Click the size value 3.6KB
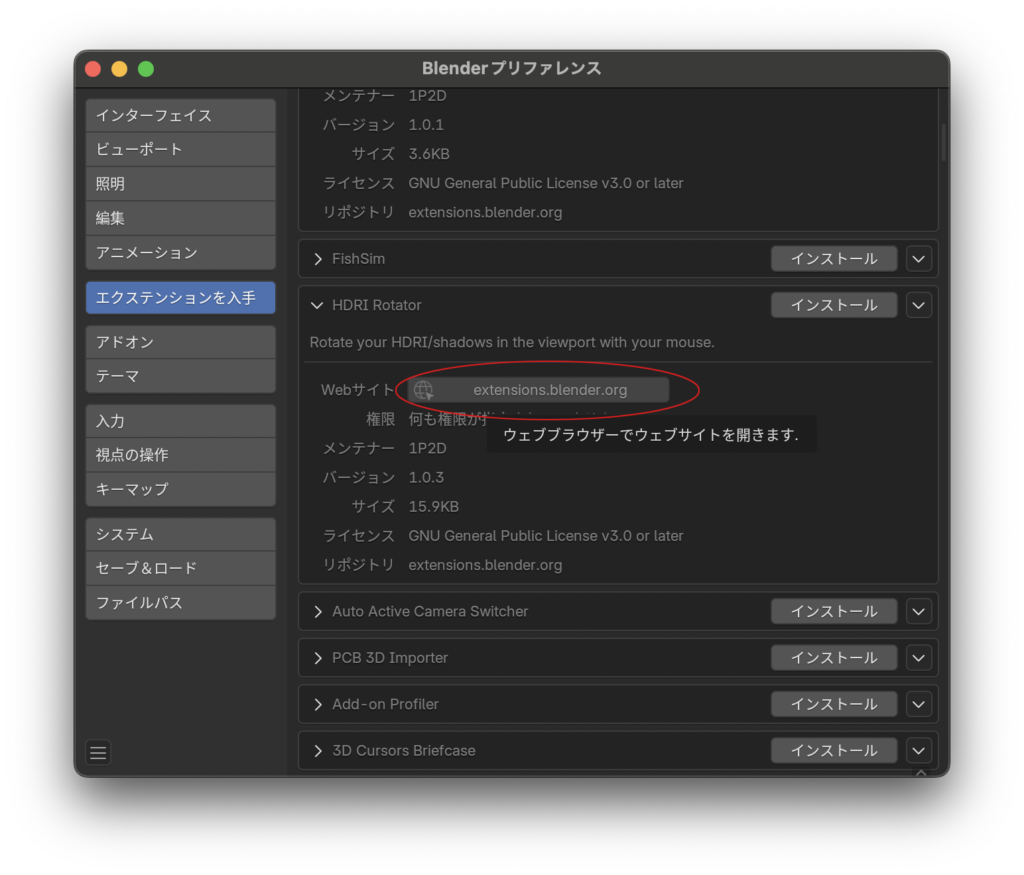Viewport: 1024px width, 875px height. (x=429, y=155)
